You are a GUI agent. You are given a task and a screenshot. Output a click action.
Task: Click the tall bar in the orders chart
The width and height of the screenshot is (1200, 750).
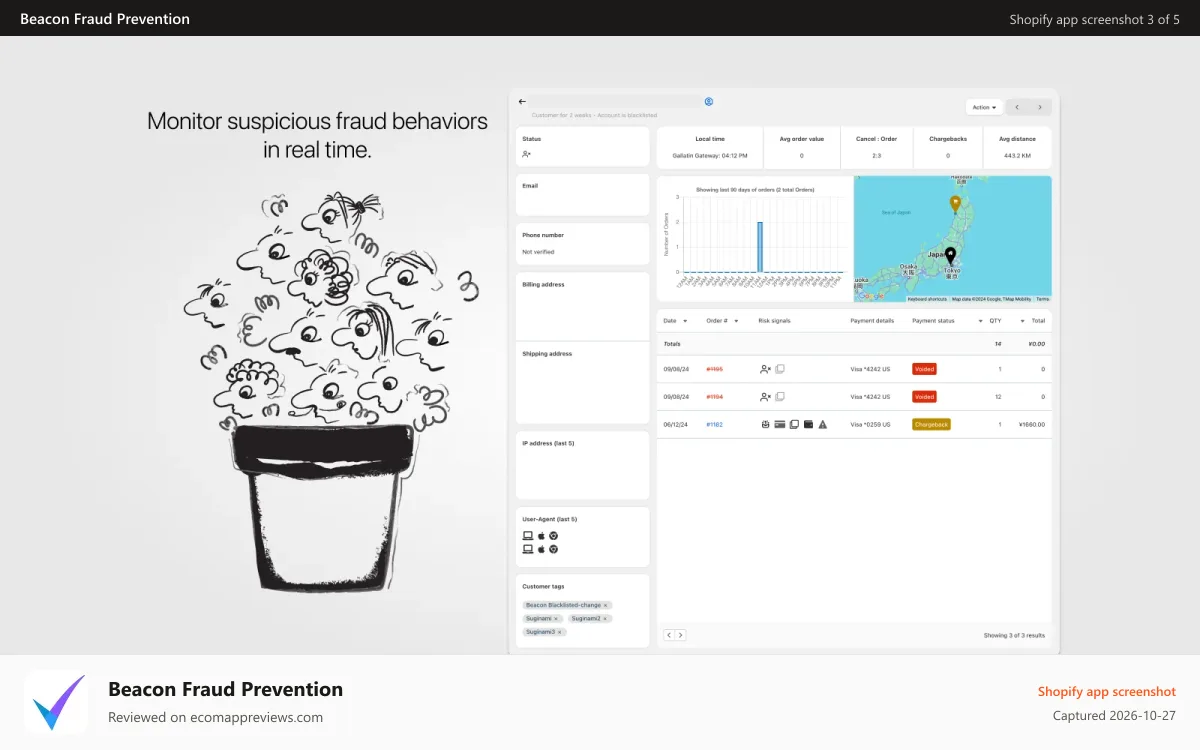pyautogui.click(x=760, y=246)
